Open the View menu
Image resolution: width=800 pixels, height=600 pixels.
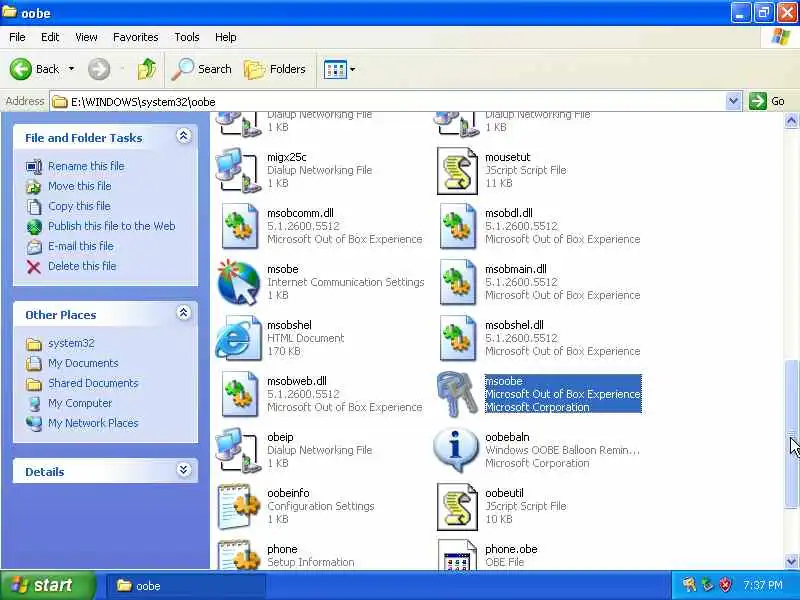tap(86, 37)
